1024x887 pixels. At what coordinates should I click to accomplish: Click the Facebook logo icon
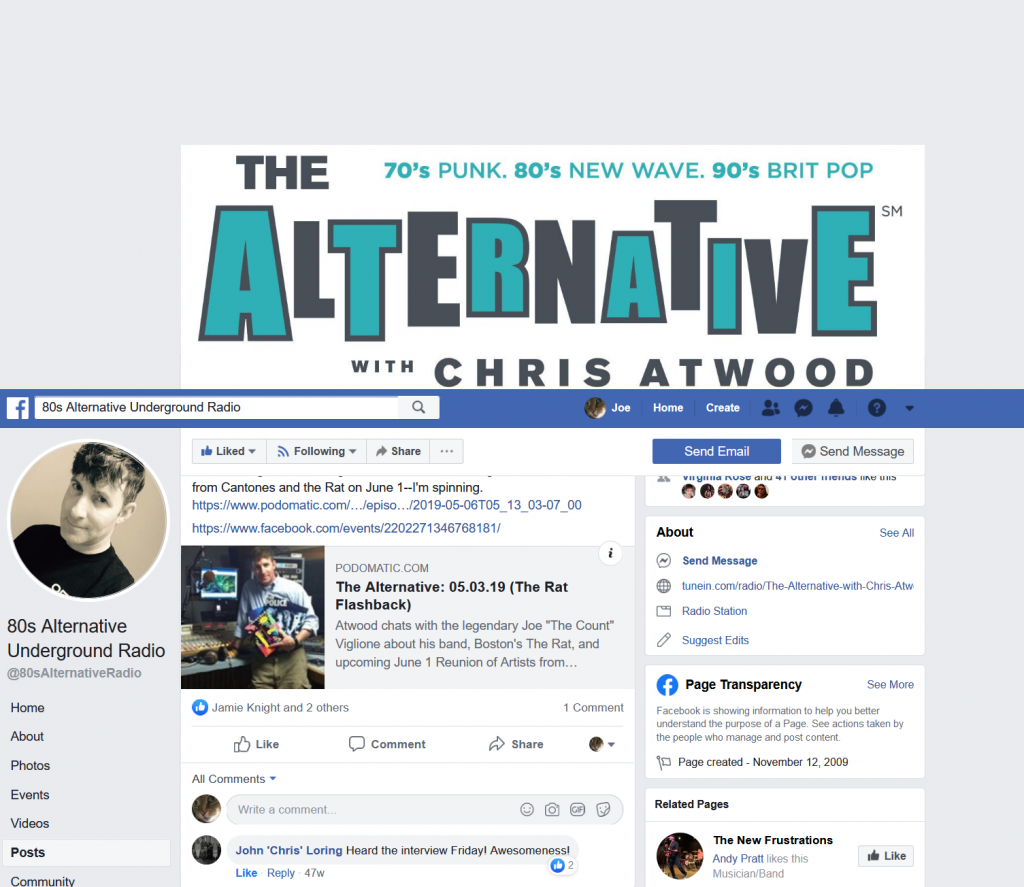(x=18, y=408)
